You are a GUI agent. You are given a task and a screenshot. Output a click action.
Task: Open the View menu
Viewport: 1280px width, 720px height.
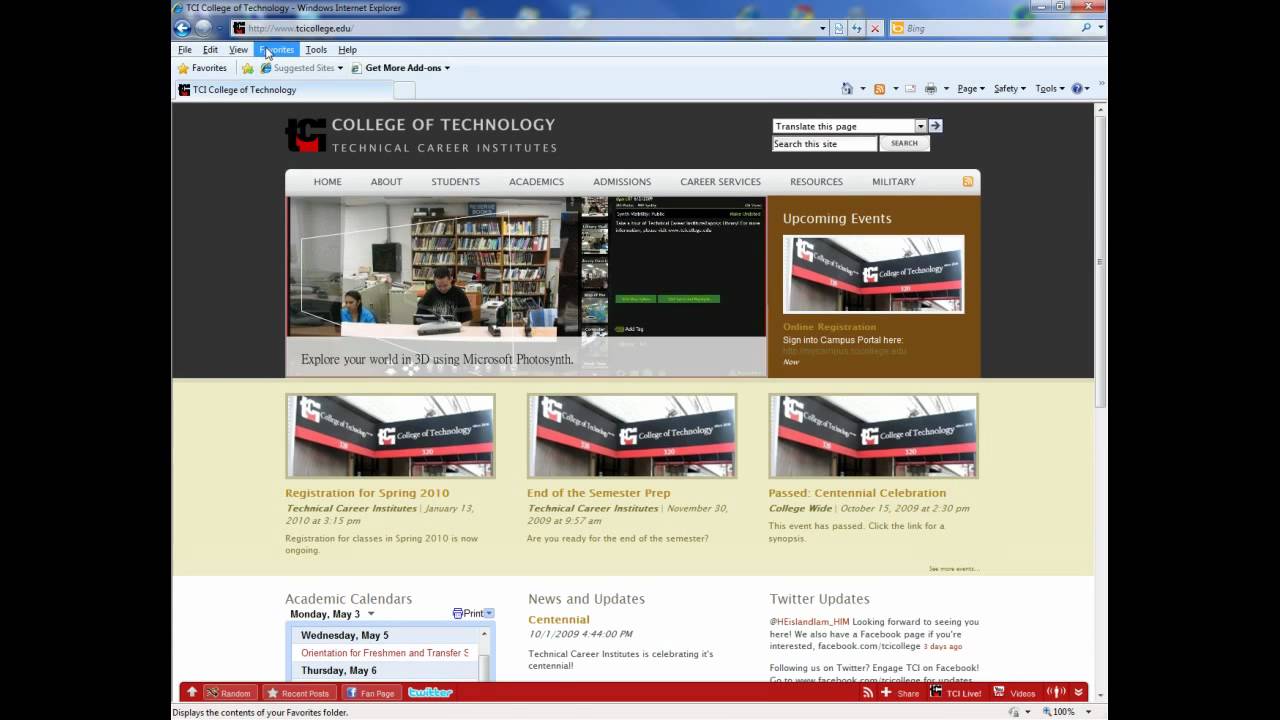pos(238,49)
